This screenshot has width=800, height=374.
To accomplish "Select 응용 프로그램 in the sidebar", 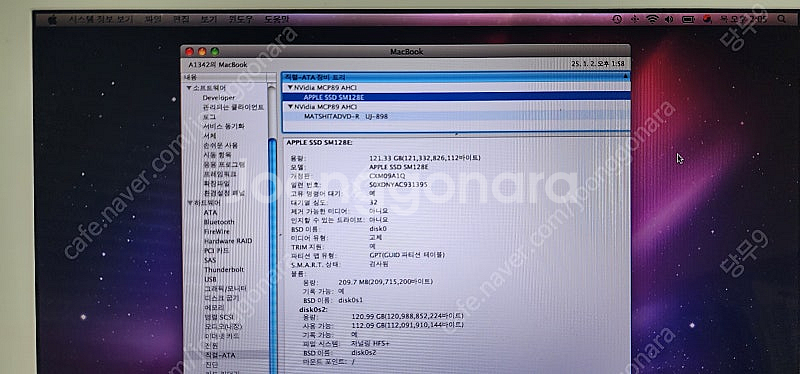I will pos(224,165).
